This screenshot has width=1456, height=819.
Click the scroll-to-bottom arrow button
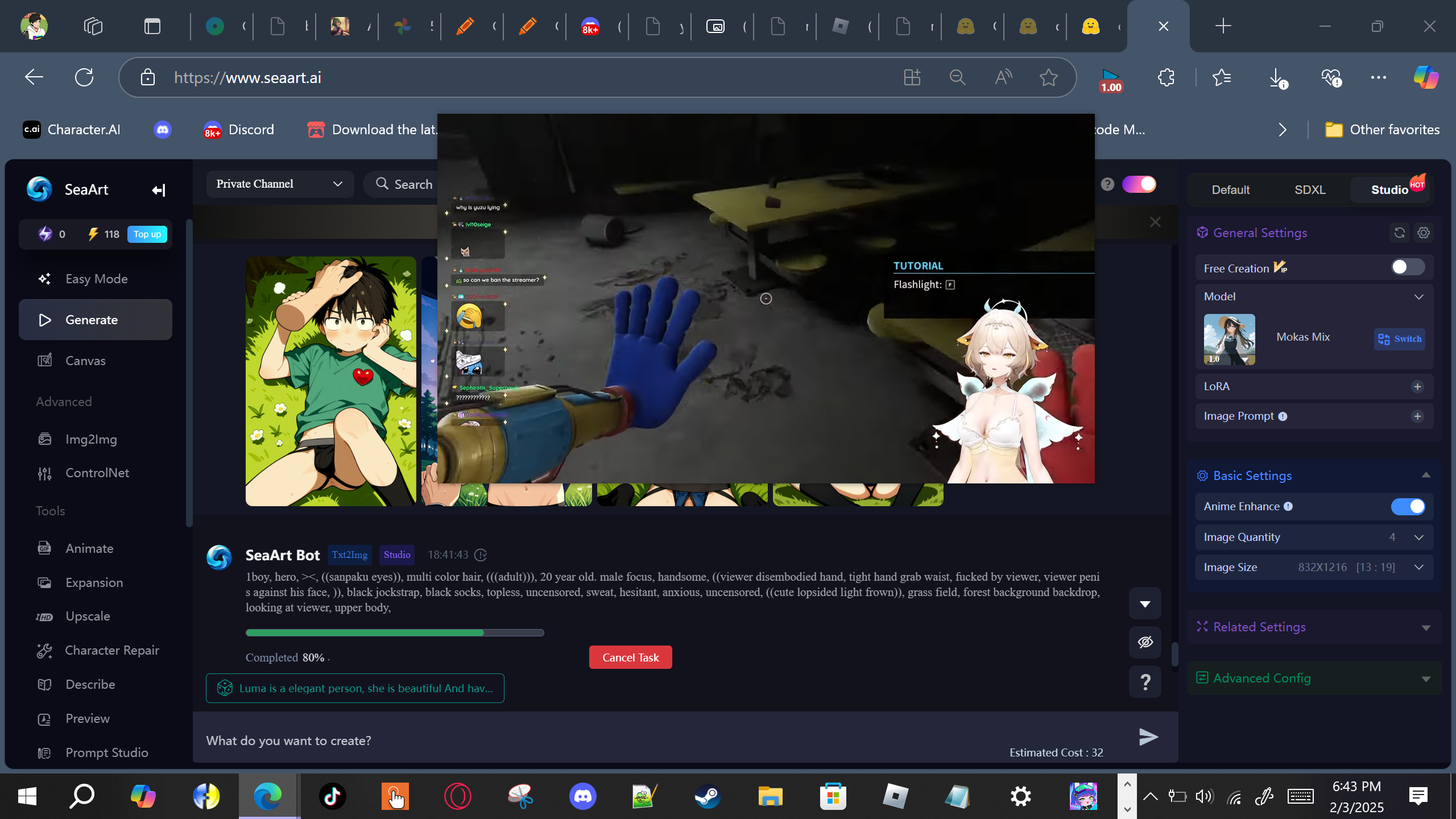pos(1145,603)
